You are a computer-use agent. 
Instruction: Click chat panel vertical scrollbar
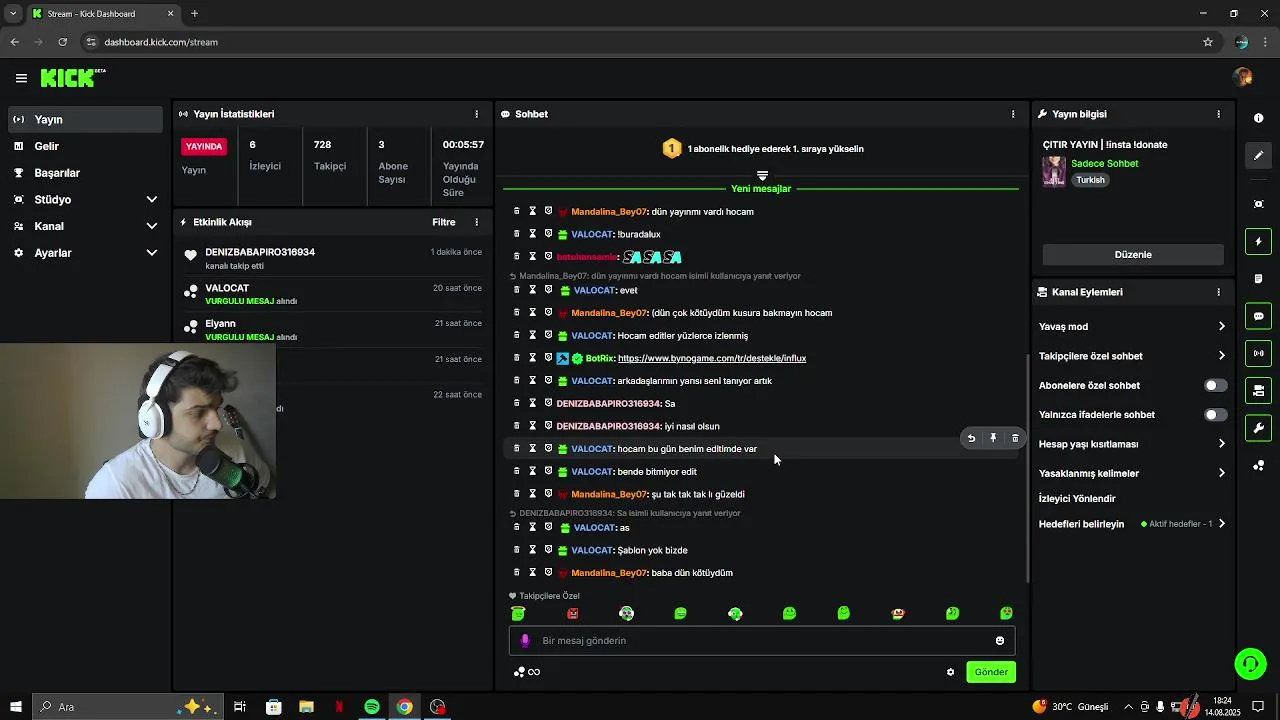coord(1027,468)
